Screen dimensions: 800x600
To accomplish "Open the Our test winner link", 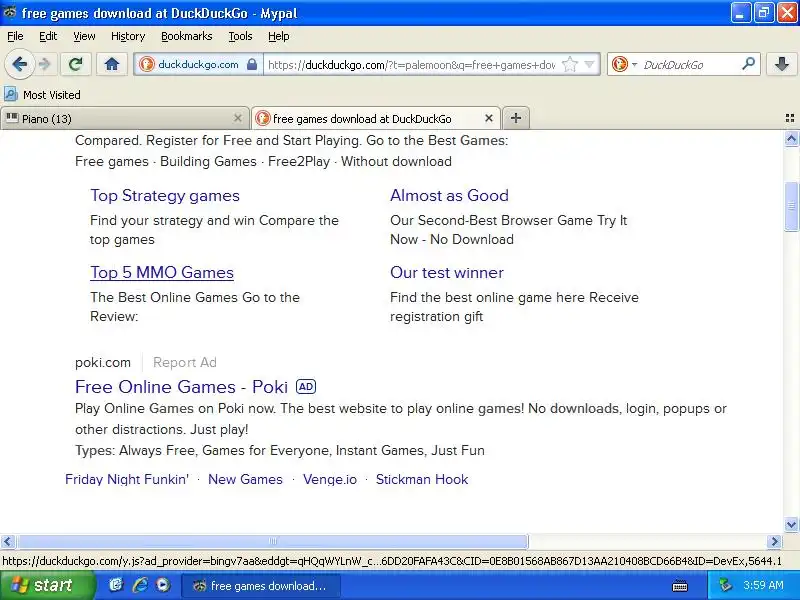I will click(447, 272).
